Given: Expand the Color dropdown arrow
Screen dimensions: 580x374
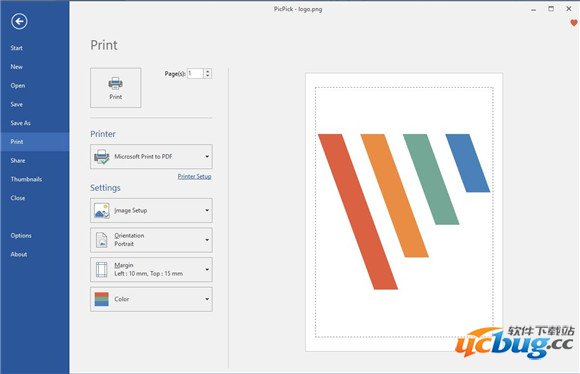Looking at the screenshot, I should [207, 299].
